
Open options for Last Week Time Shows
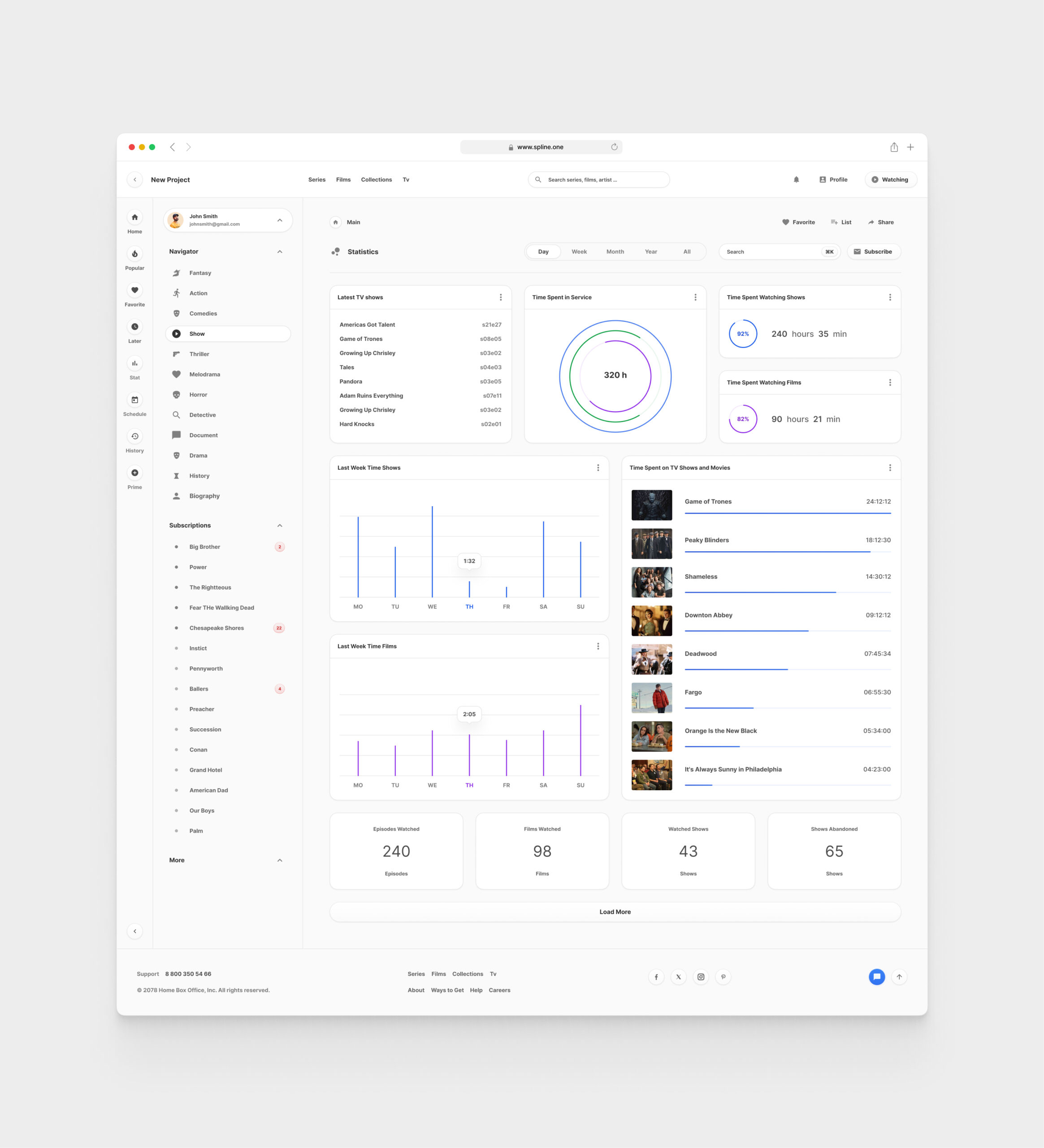[x=598, y=468]
